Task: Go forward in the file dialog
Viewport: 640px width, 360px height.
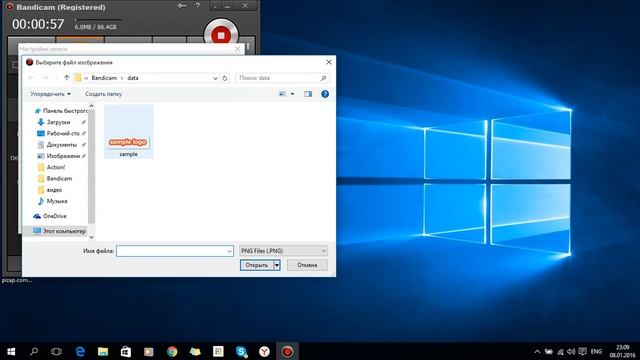Action: [x=45, y=78]
